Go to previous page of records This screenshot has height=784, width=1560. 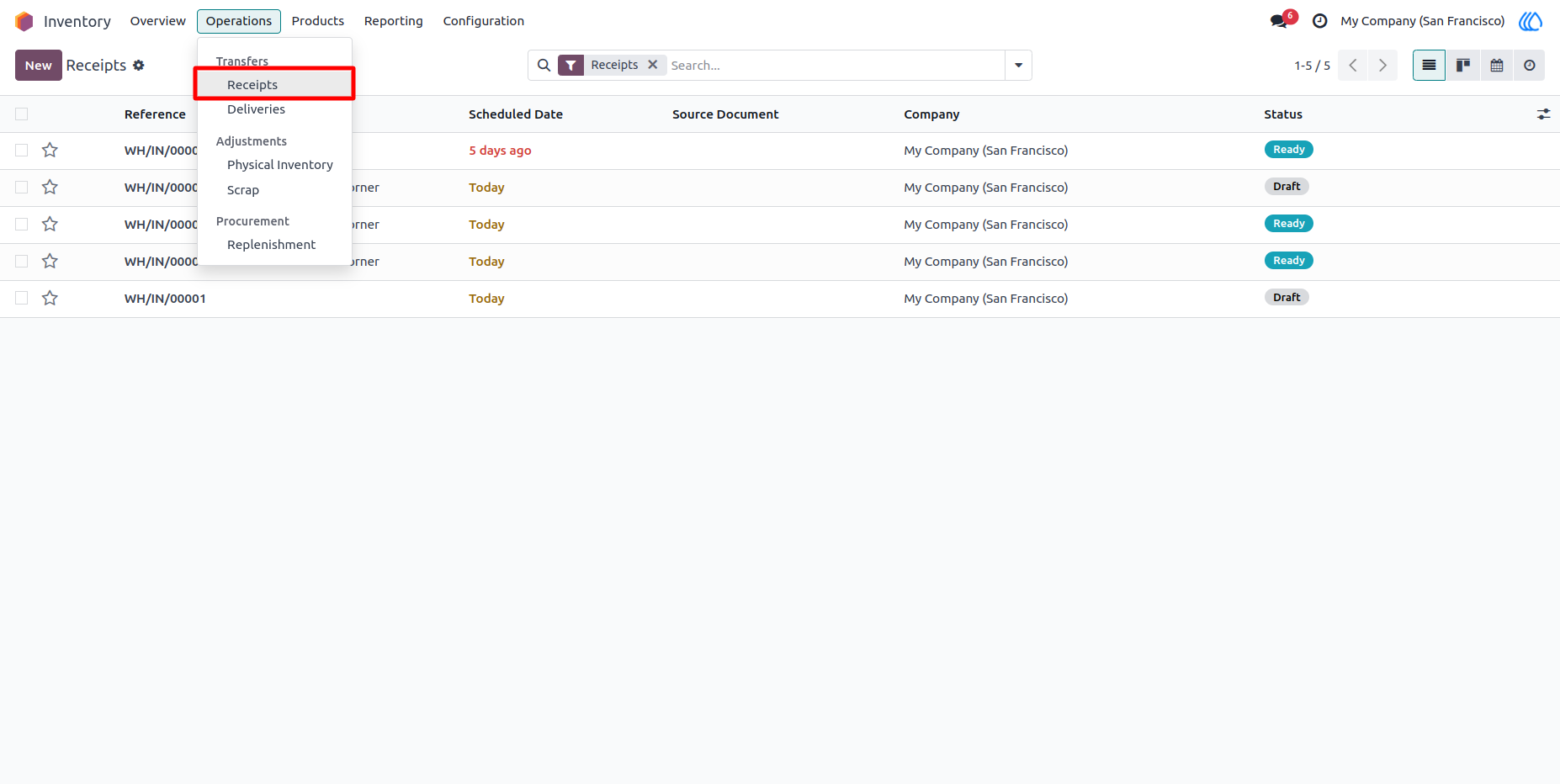[1353, 66]
